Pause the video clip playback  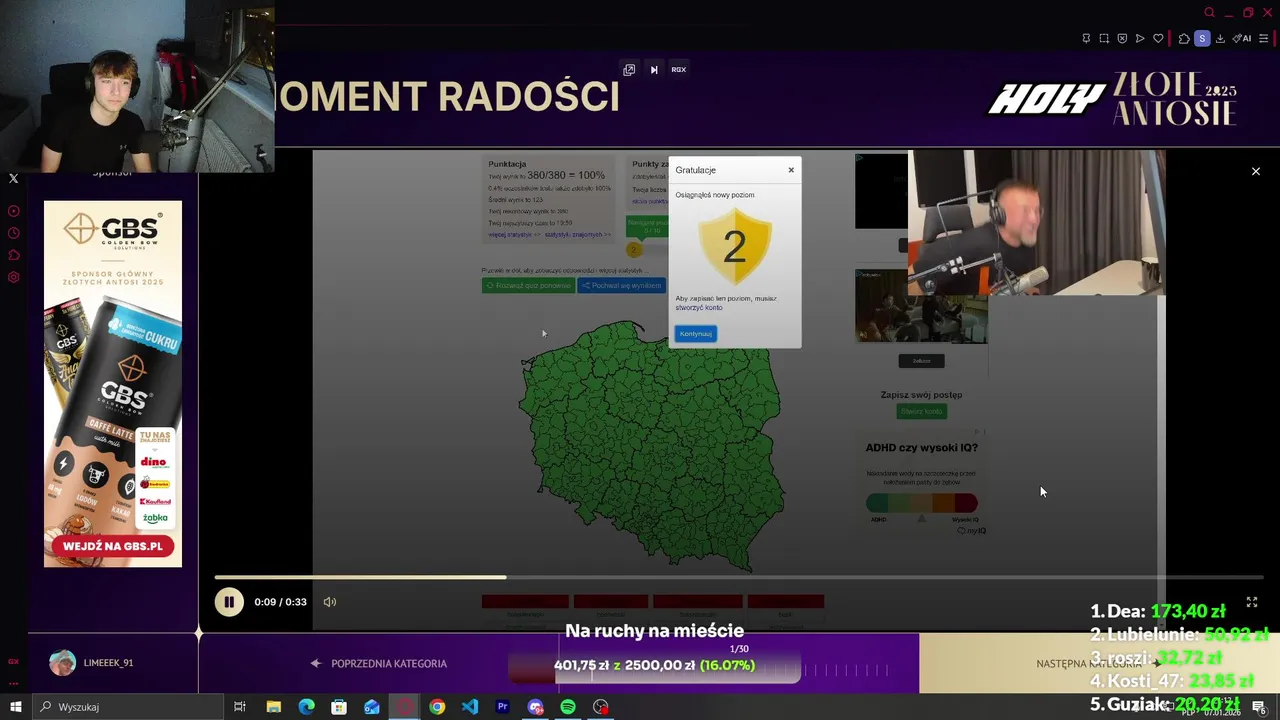click(x=229, y=602)
